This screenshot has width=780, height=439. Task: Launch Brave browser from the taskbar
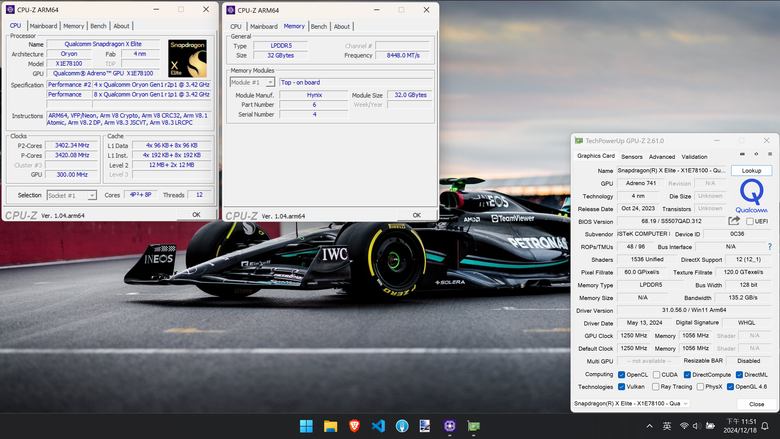point(354,426)
